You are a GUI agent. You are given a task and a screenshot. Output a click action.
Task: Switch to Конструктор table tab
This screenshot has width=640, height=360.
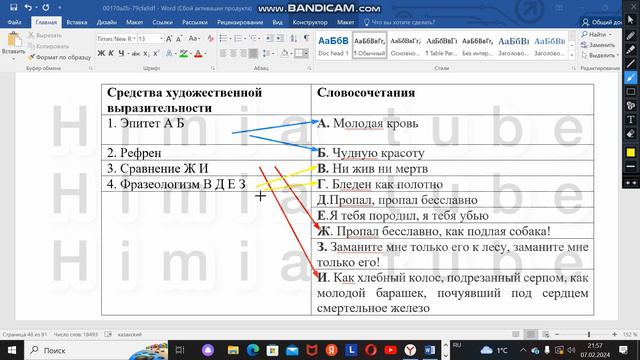(310, 22)
